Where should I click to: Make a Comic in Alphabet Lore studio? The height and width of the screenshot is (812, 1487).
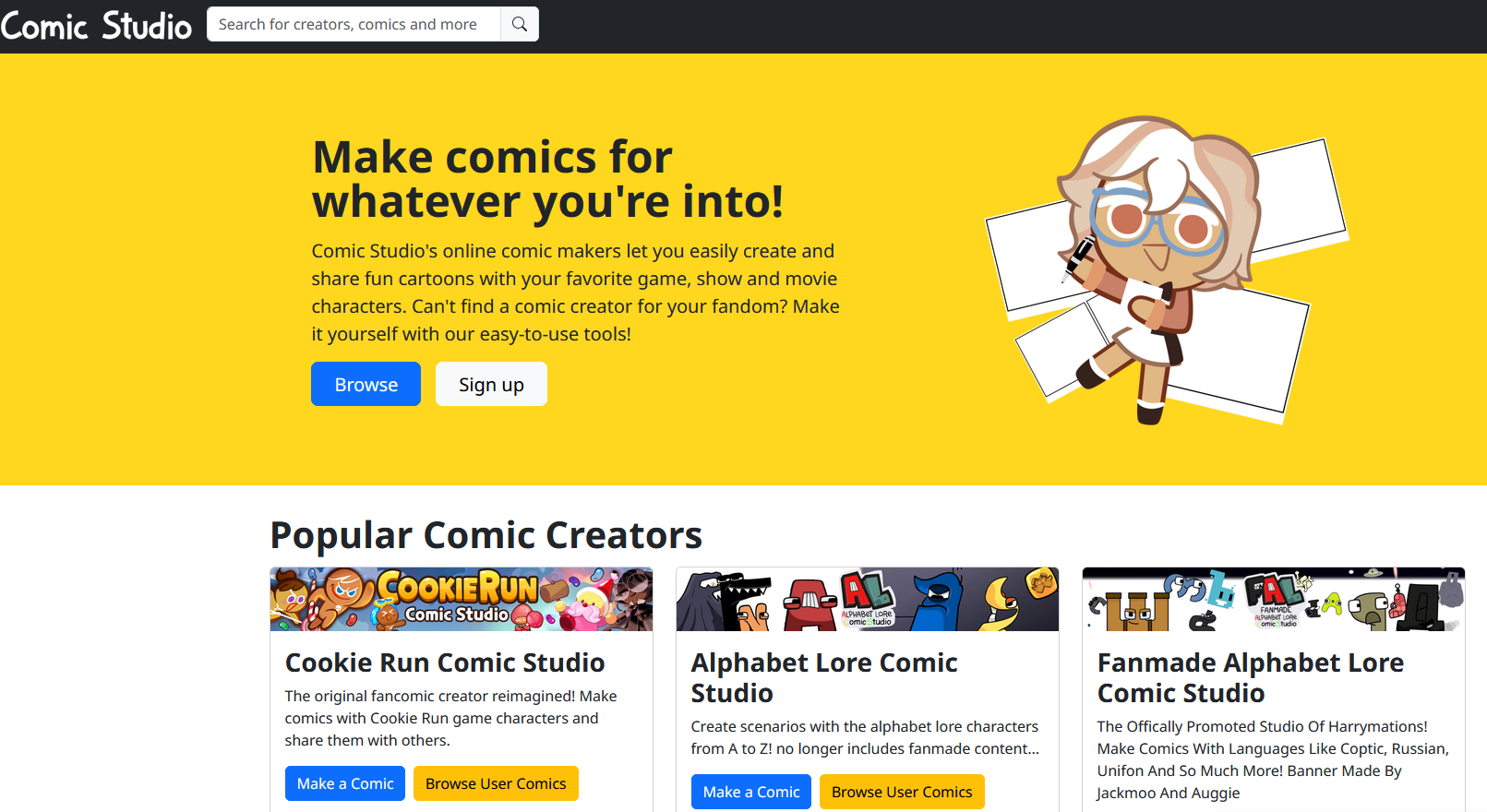click(751, 792)
